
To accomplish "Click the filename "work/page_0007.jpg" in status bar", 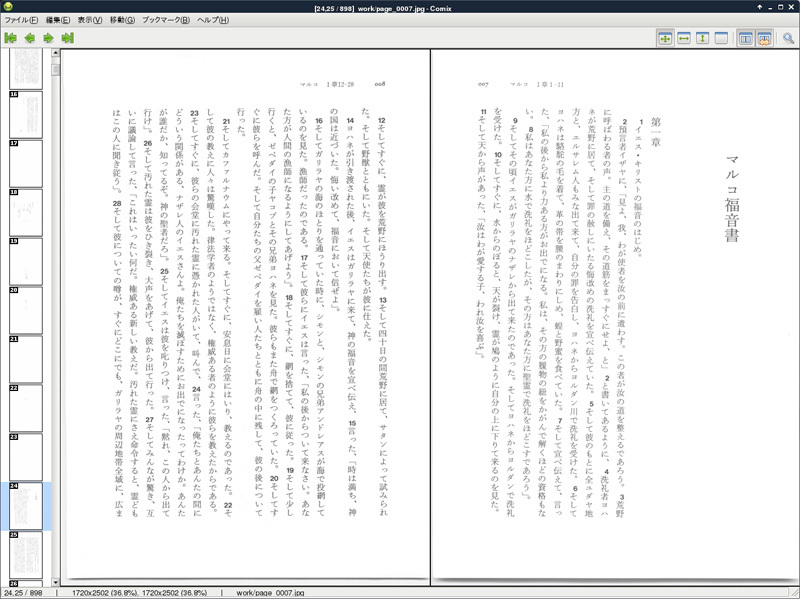I will point(270,593).
